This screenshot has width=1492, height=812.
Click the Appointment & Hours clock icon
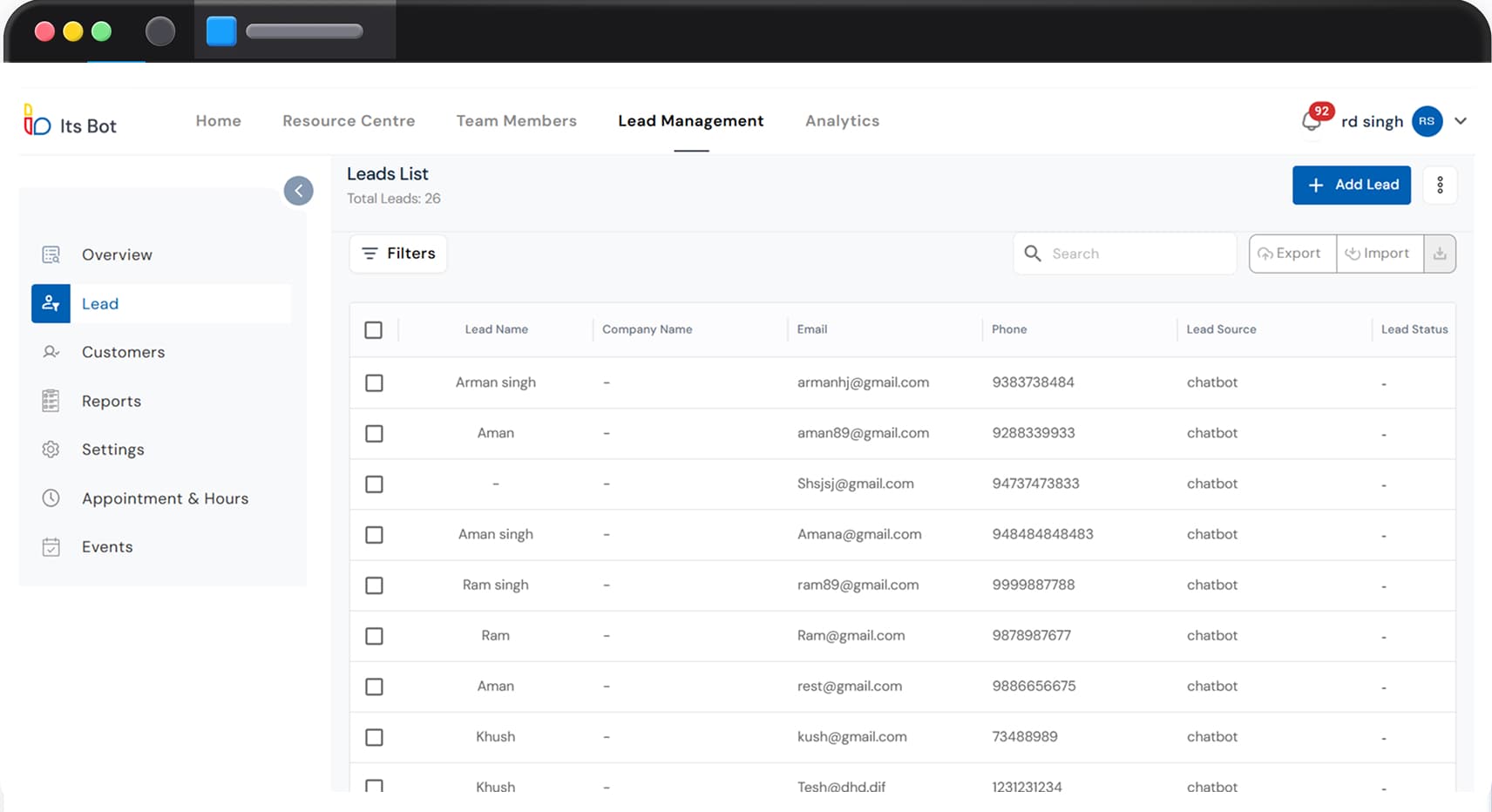(x=51, y=498)
